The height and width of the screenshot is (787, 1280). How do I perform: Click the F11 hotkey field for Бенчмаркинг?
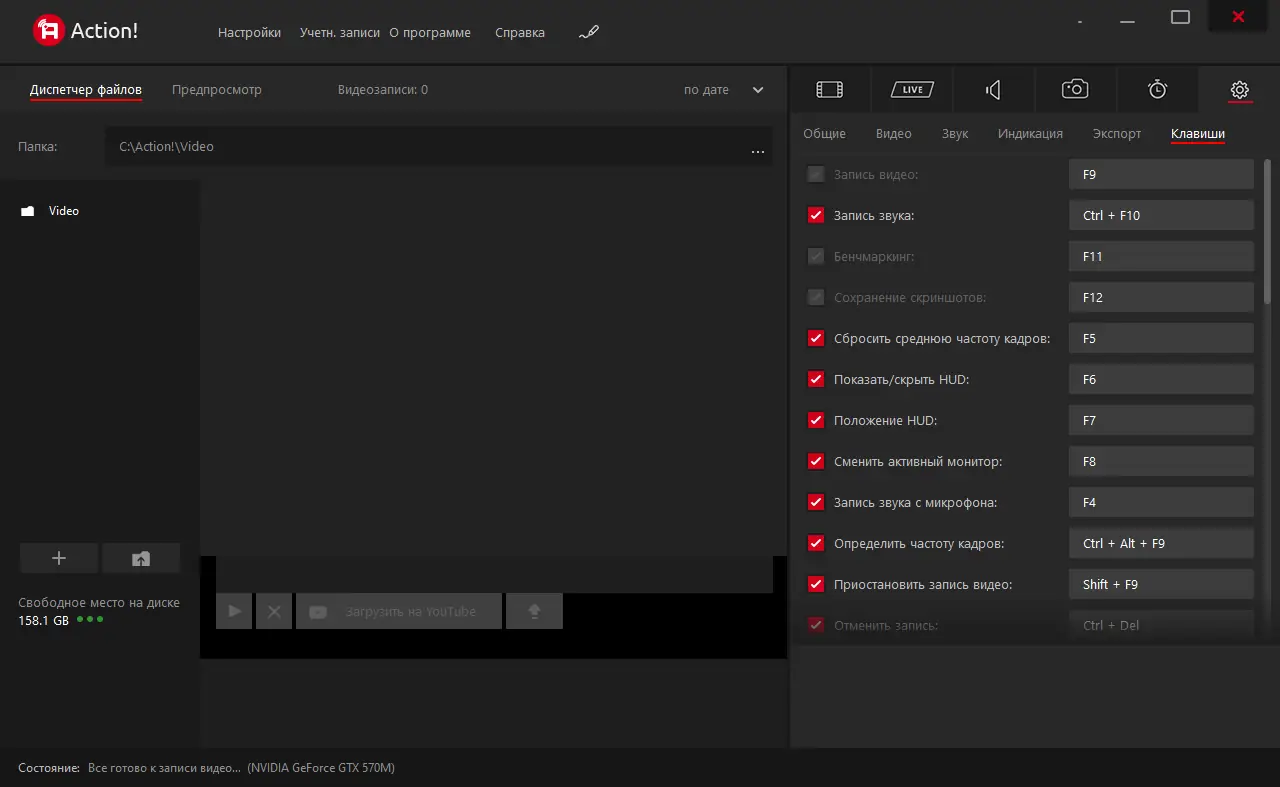(1161, 256)
